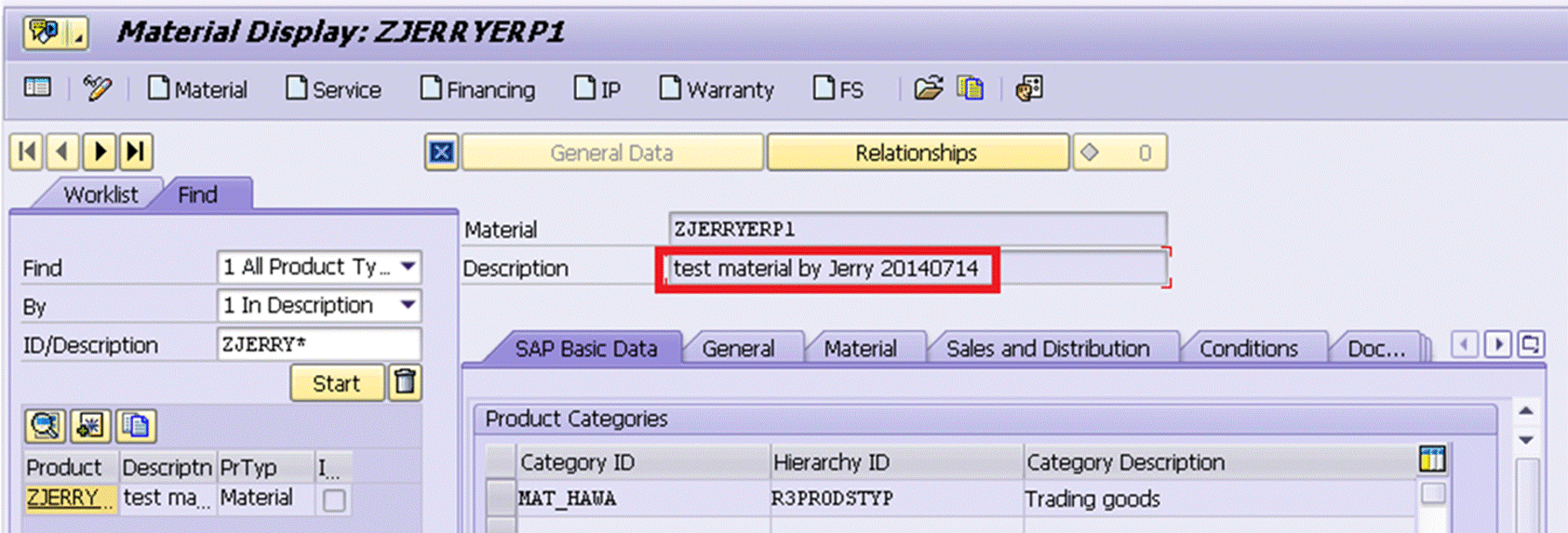Create new Warranty product

coord(717,89)
